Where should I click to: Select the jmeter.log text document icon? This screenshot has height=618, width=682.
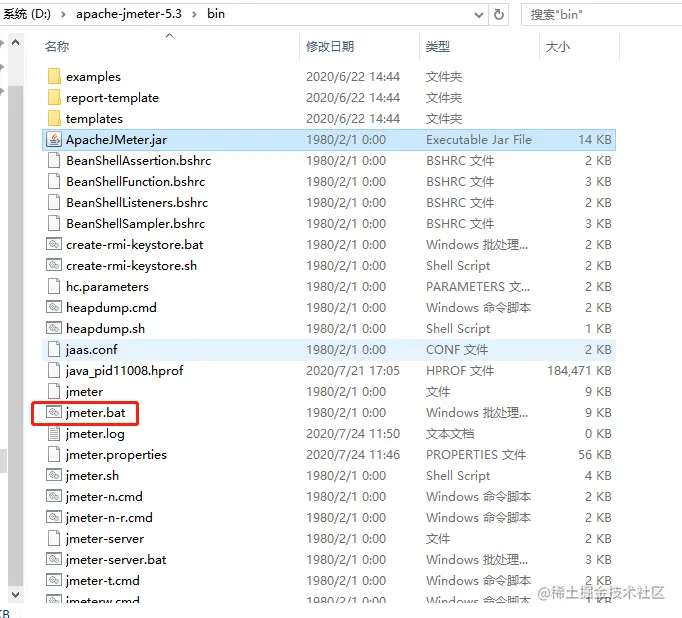click(x=54, y=434)
